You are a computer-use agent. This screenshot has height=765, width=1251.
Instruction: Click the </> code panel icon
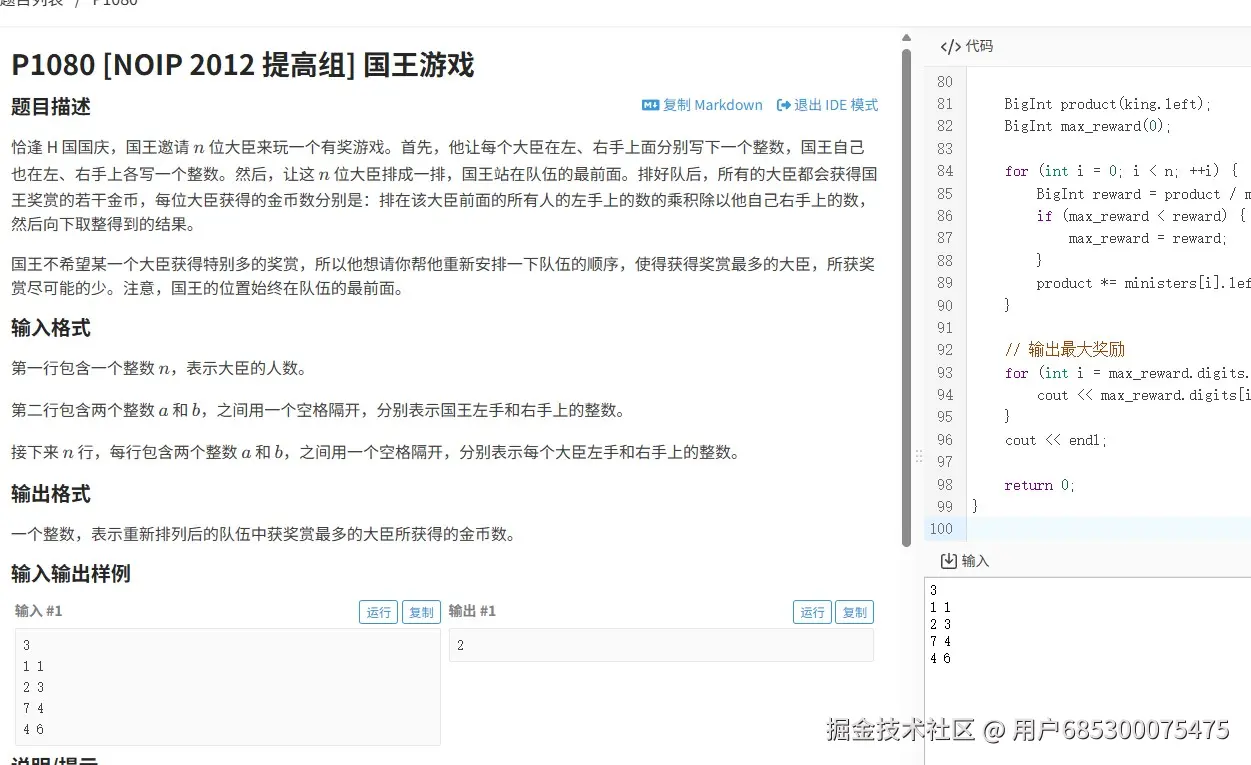[x=950, y=46]
